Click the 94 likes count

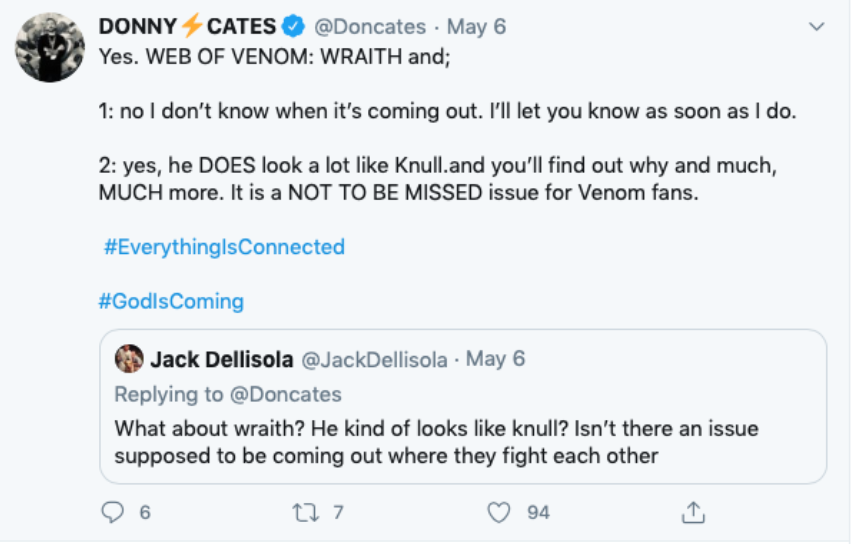click(538, 512)
